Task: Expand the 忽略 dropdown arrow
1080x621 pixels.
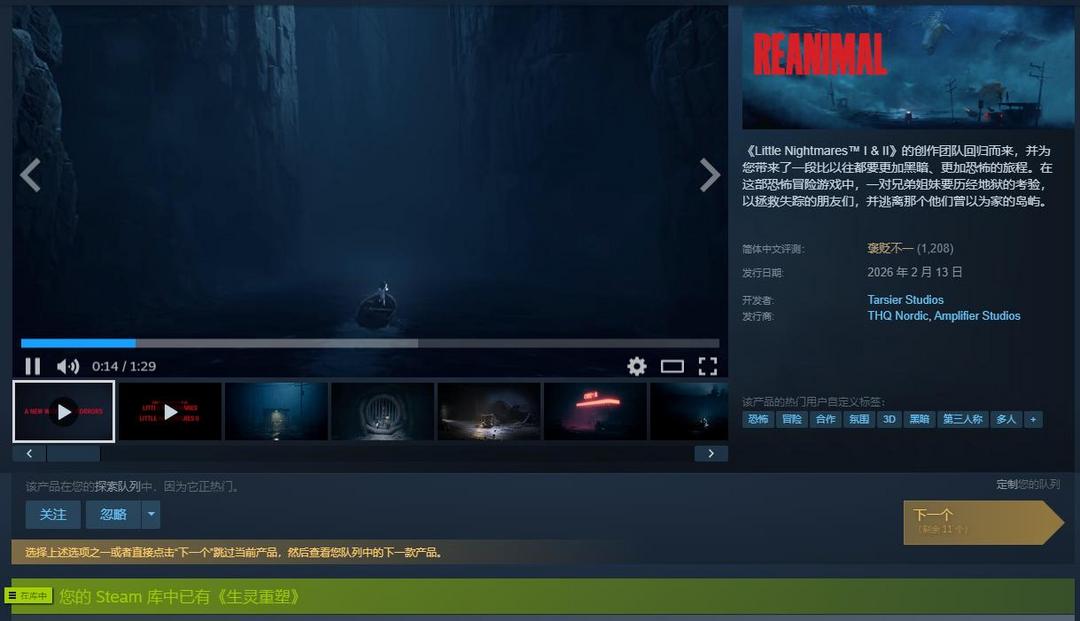Action: [x=151, y=514]
